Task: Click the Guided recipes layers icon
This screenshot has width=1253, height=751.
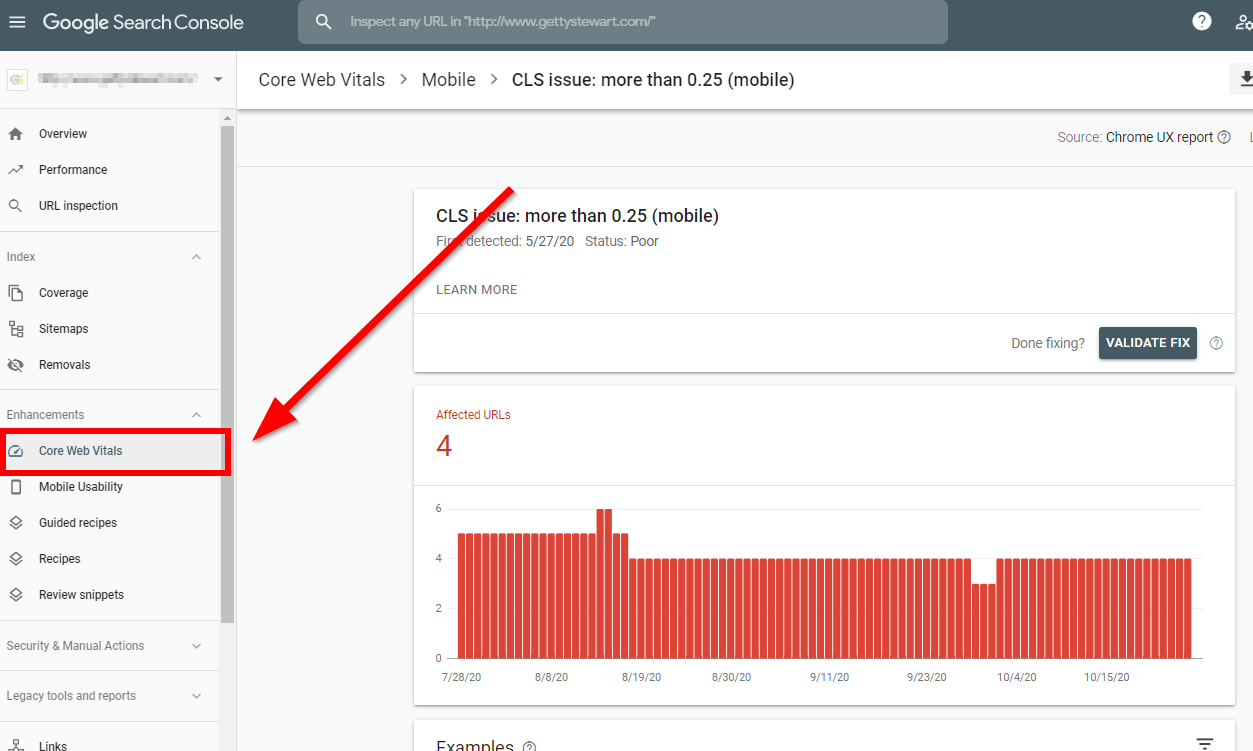Action: point(15,523)
